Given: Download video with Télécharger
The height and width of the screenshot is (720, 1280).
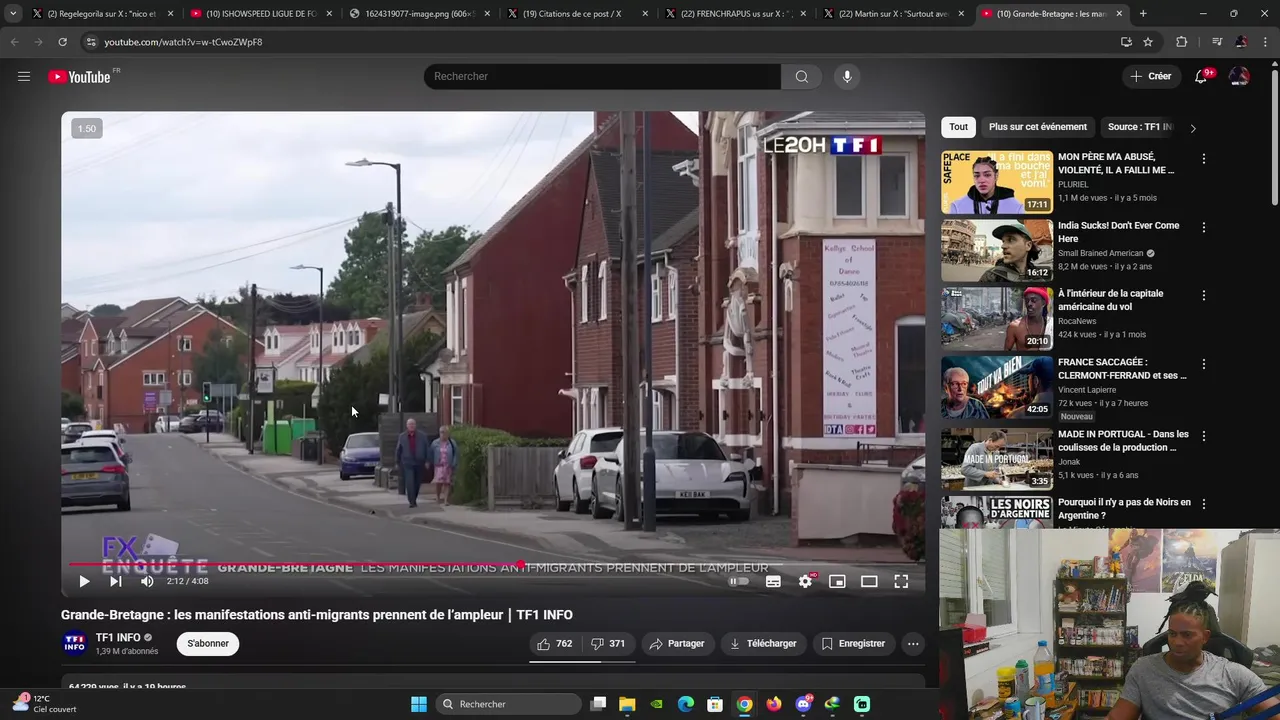Looking at the screenshot, I should pyautogui.click(x=763, y=644).
